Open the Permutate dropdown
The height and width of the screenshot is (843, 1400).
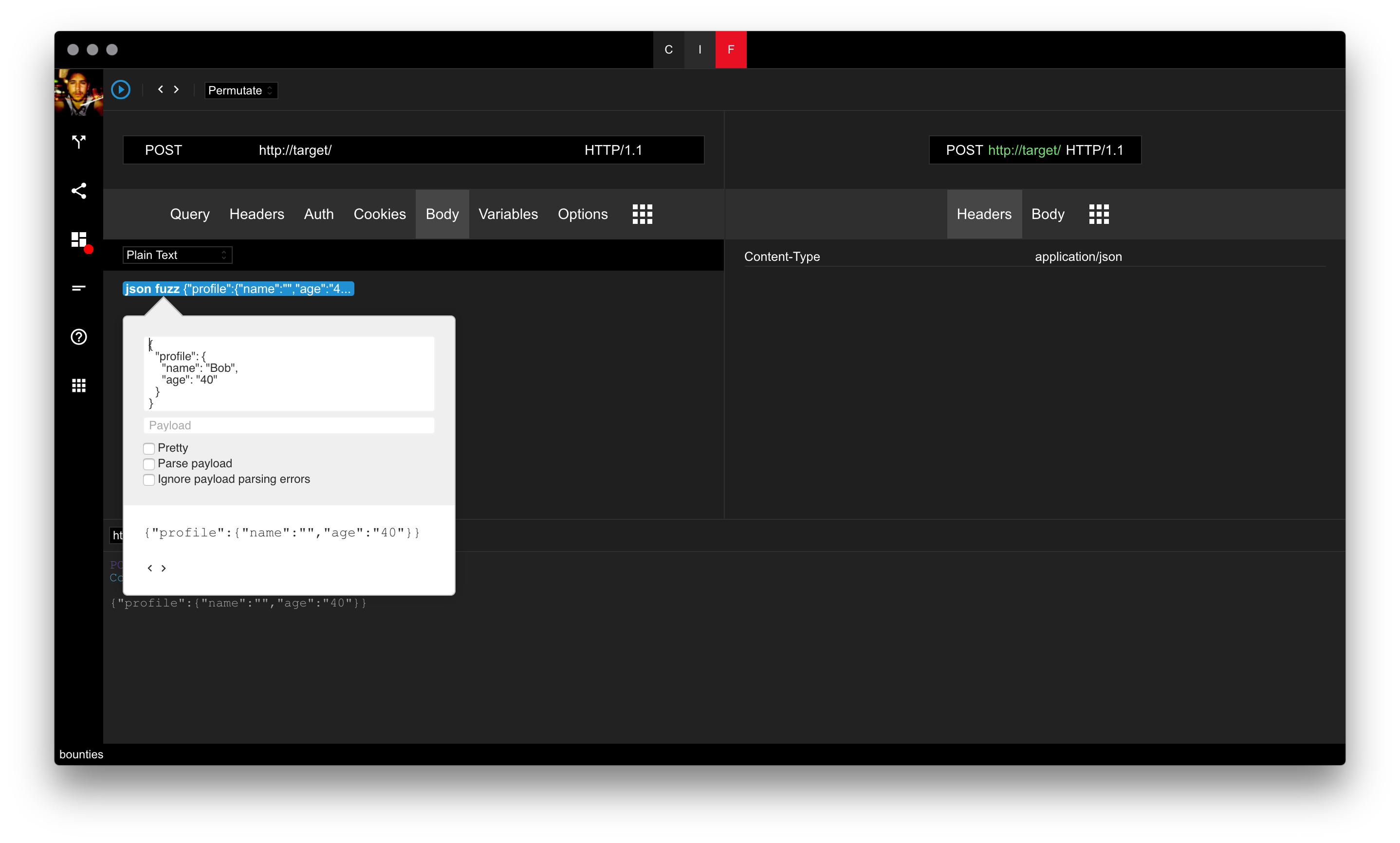tap(241, 91)
